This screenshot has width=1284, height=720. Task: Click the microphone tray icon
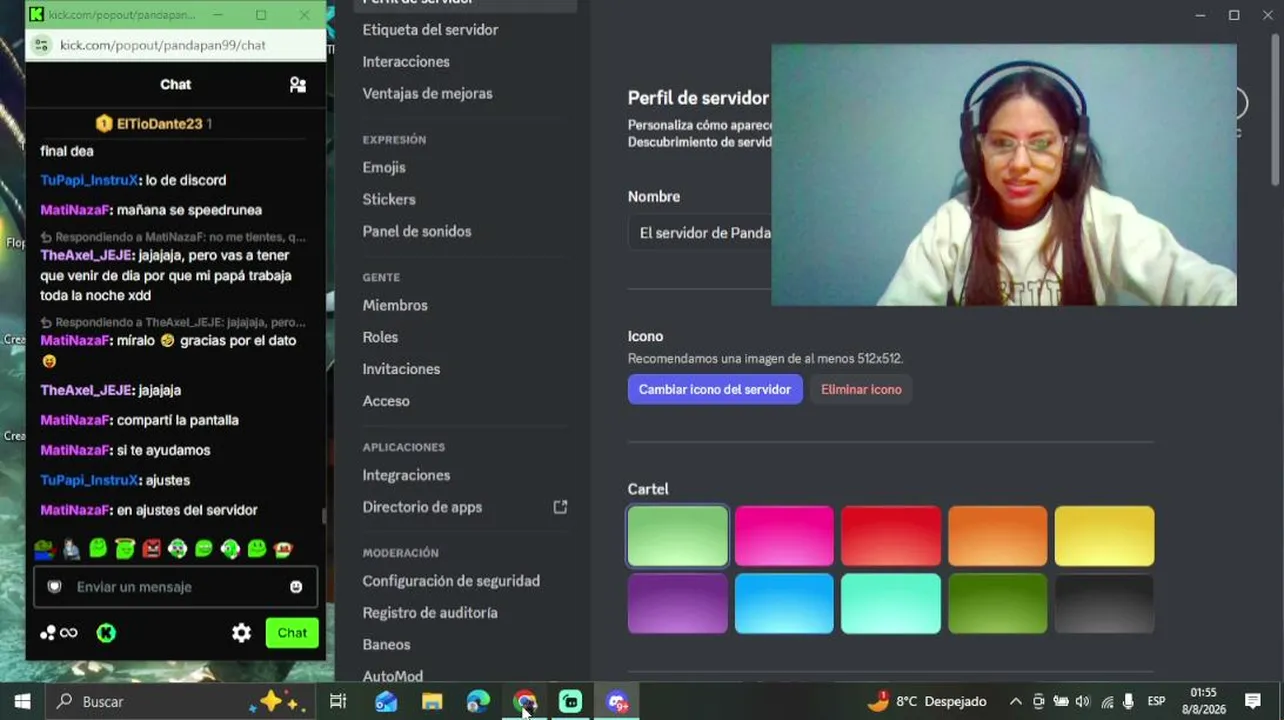click(1128, 702)
